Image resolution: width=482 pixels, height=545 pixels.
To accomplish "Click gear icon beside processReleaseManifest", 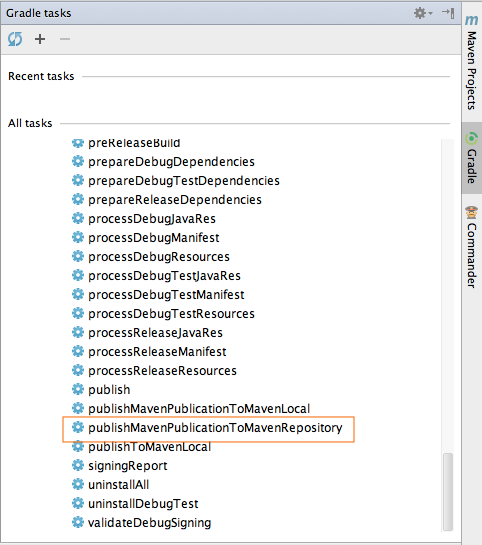I will click(x=78, y=351).
